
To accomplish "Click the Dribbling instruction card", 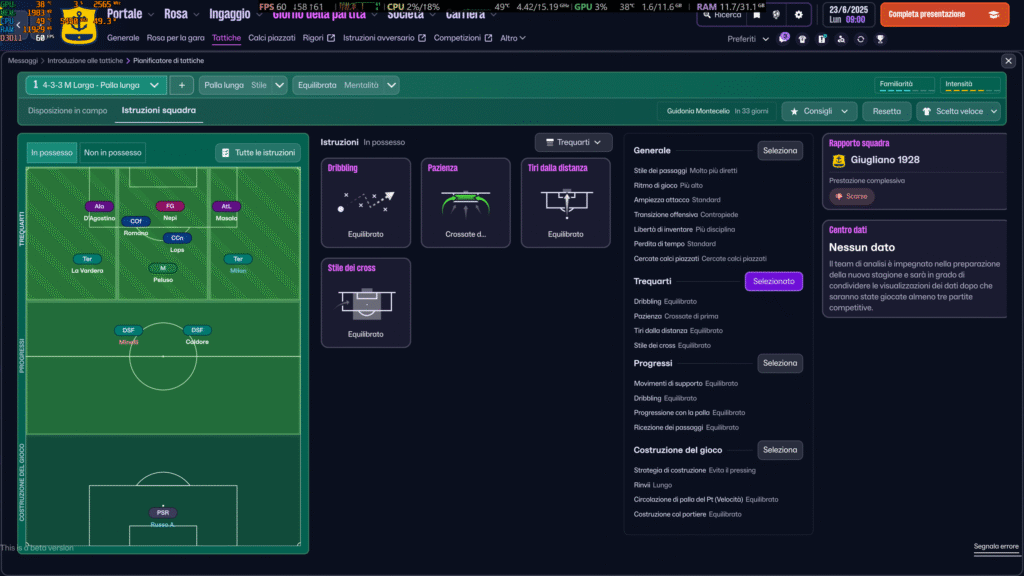I will (365, 202).
